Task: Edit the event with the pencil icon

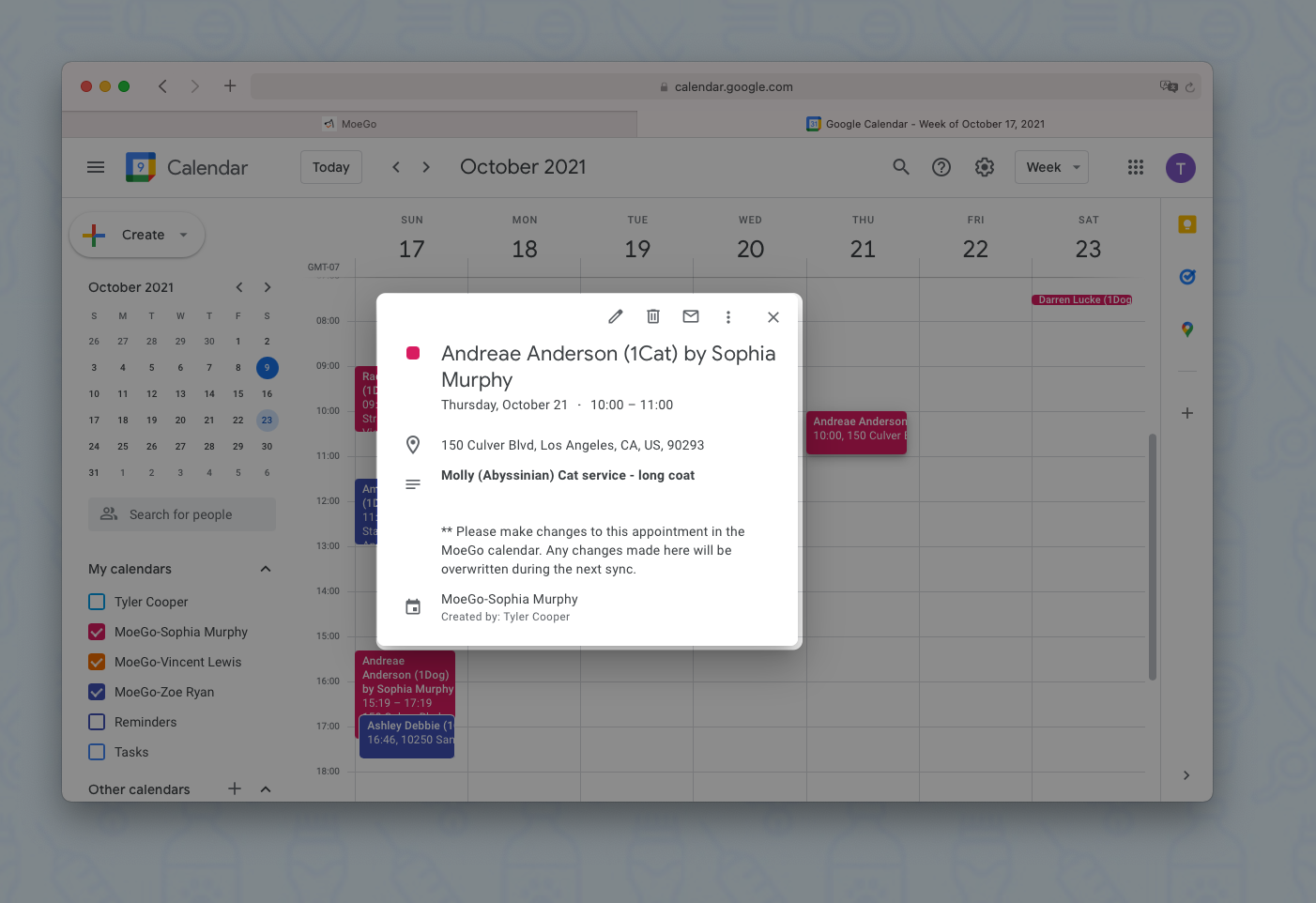Action: tap(616, 317)
